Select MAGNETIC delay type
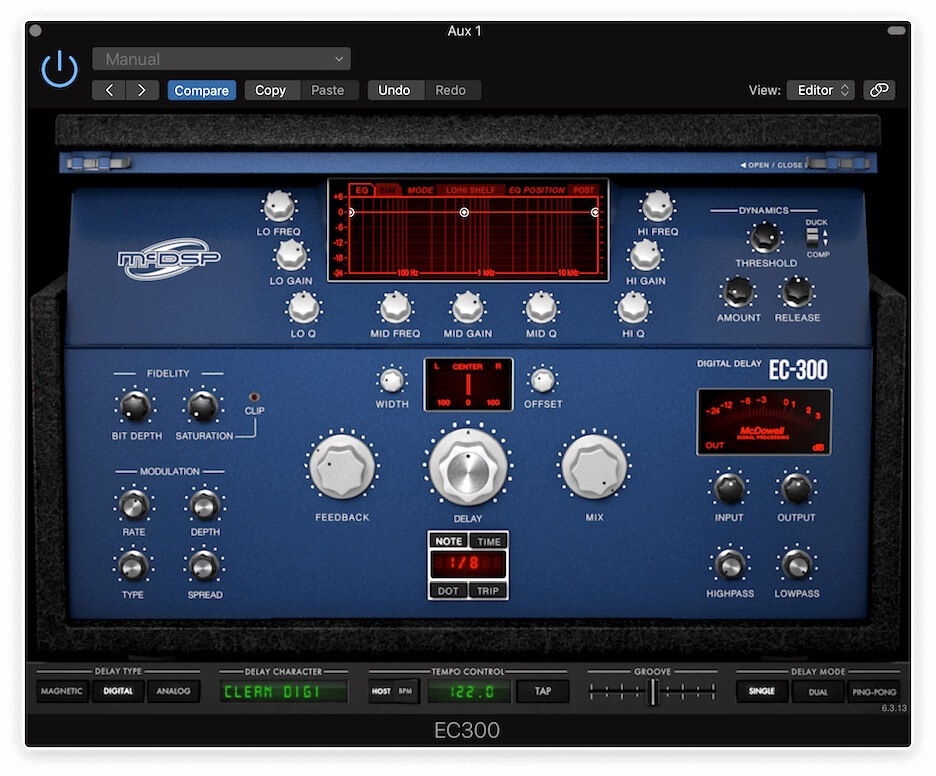Viewport: 936px width, 776px height. pyautogui.click(x=62, y=691)
